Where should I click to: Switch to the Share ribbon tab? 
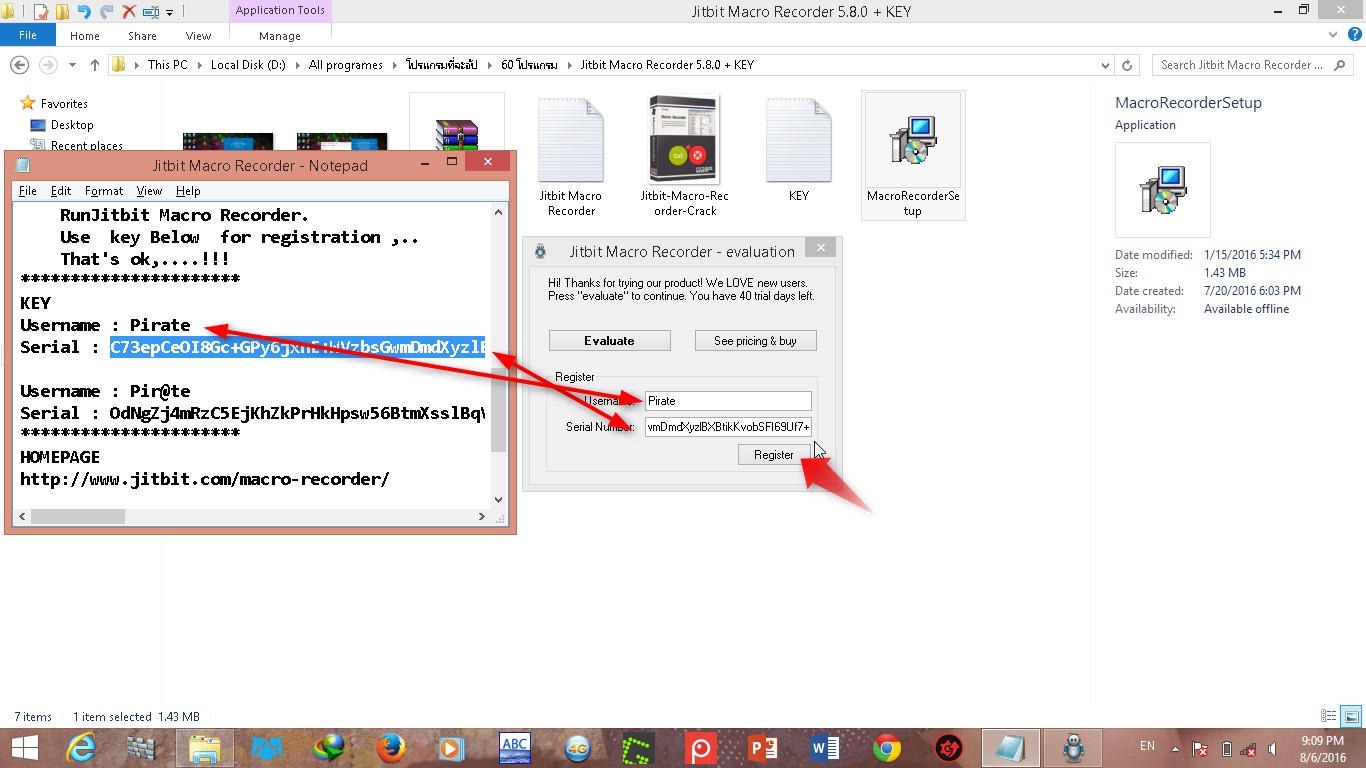(142, 36)
